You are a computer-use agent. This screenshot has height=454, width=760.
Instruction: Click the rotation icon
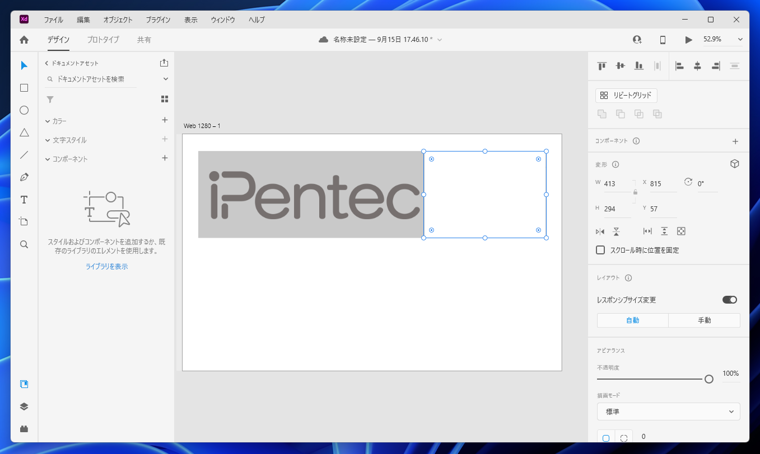coord(688,182)
